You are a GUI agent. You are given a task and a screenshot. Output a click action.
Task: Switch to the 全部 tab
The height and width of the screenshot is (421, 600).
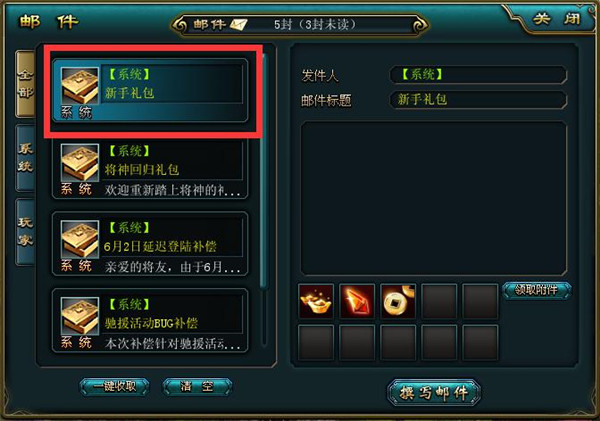[25, 84]
